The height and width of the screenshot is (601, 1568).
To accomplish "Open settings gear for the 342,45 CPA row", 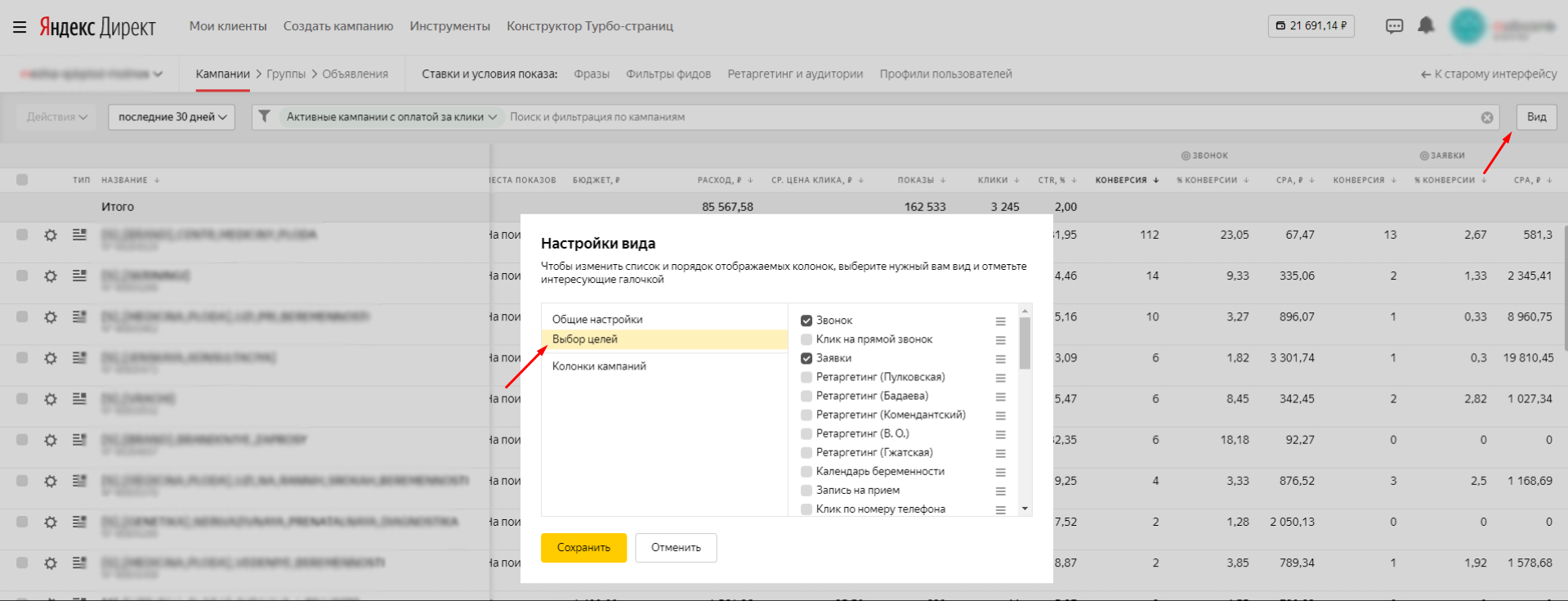I will (51, 399).
